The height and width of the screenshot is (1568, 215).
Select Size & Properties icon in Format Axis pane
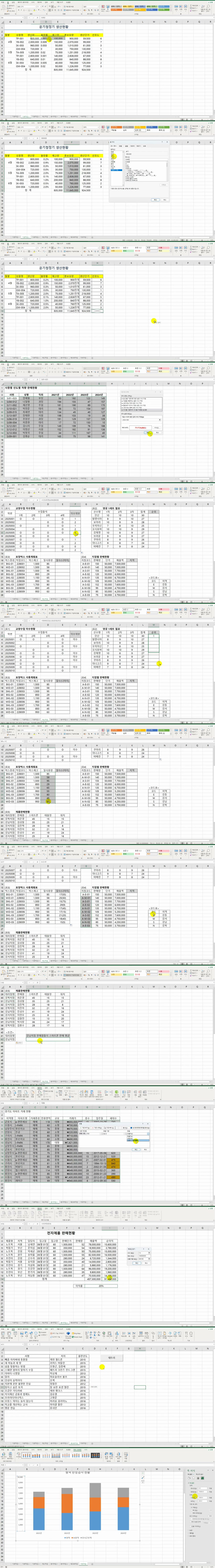tap(198, 1478)
